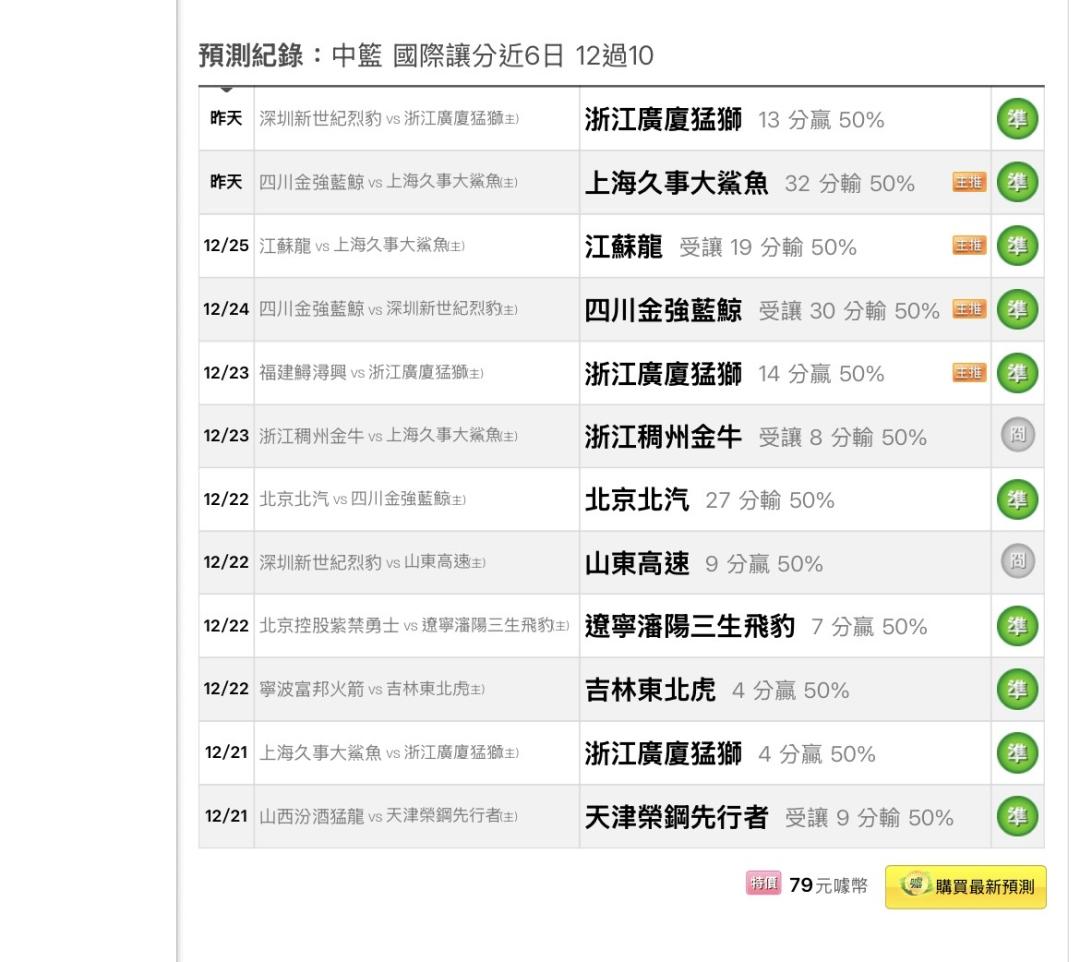Click 主推 badge in 上海久事大鯊魚 32 分輸 row

point(969,182)
